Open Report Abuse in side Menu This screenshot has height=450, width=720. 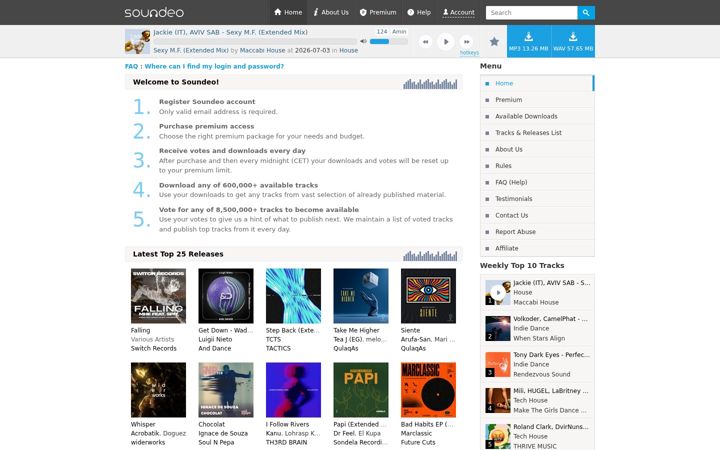[537, 232]
